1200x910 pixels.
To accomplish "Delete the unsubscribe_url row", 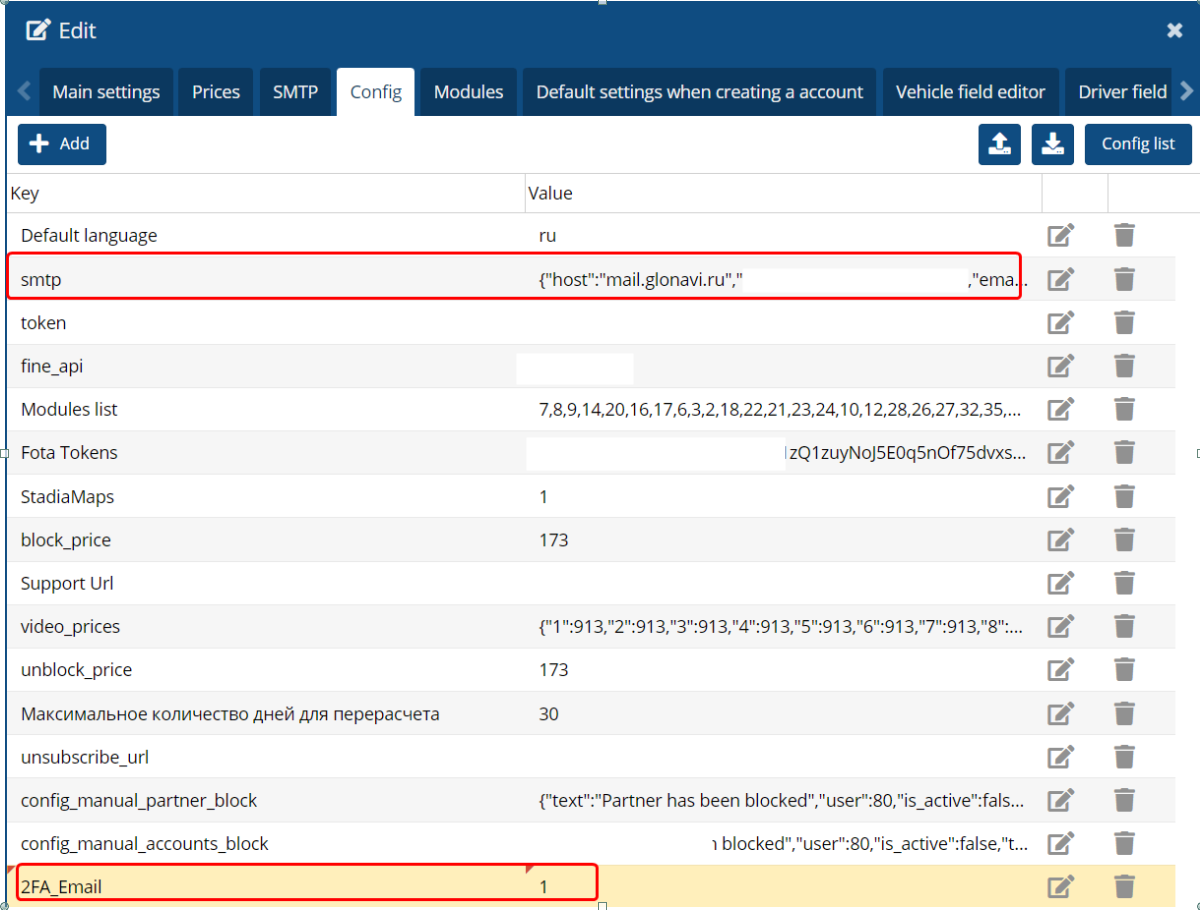I will pyautogui.click(x=1124, y=757).
